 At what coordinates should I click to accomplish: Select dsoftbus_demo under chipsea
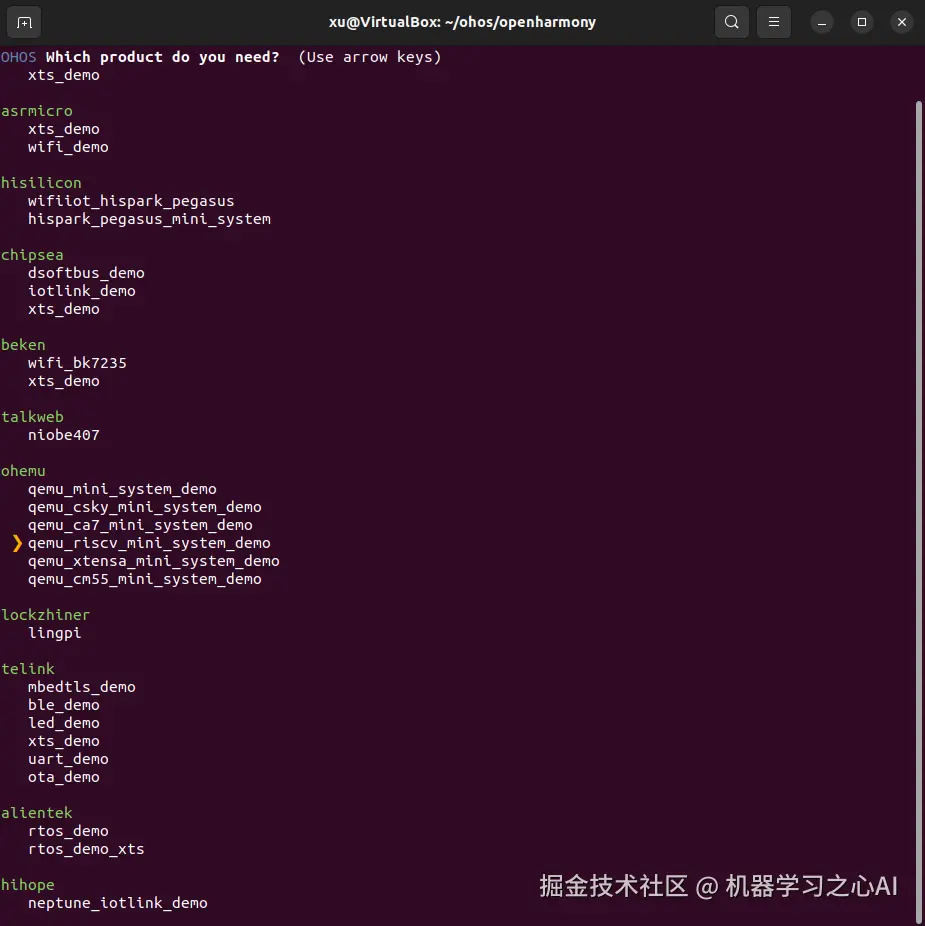pos(86,273)
